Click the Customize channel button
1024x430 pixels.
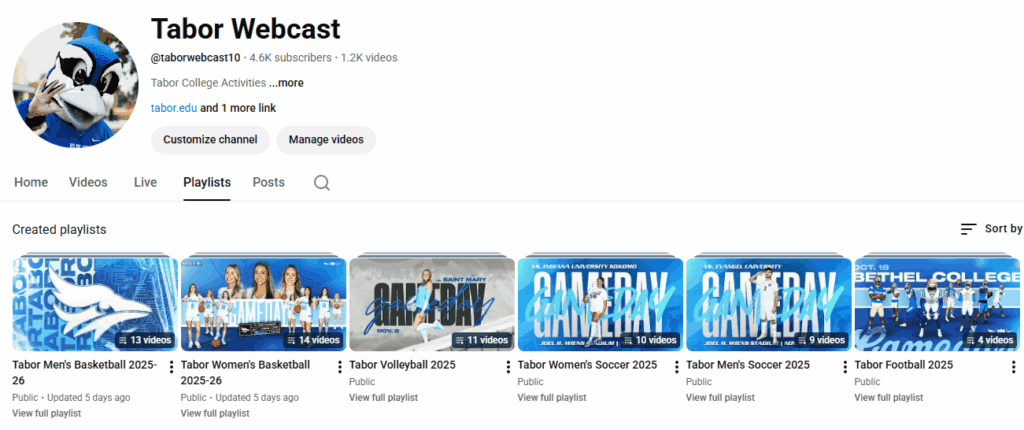(x=210, y=140)
